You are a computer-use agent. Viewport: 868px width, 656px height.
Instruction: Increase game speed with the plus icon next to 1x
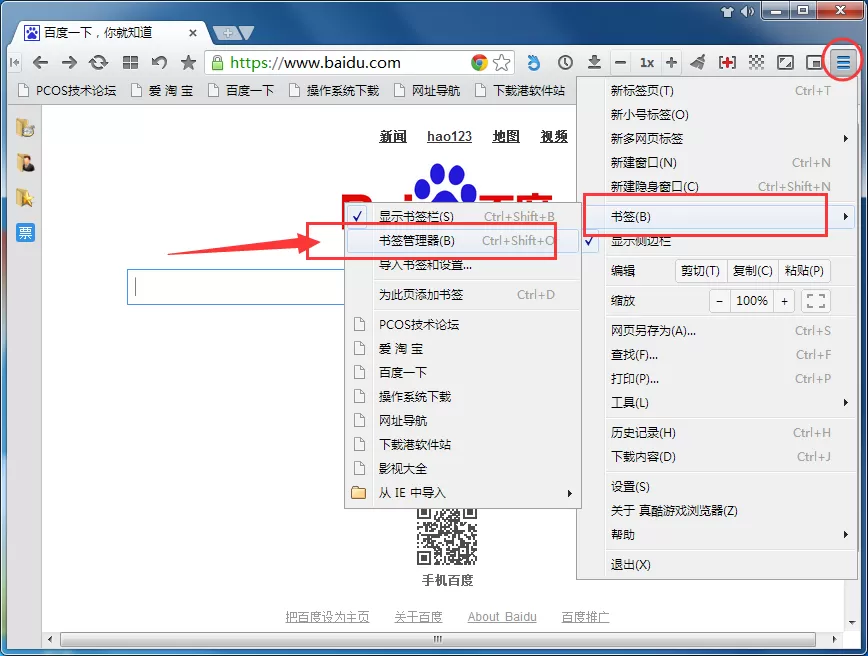click(671, 63)
